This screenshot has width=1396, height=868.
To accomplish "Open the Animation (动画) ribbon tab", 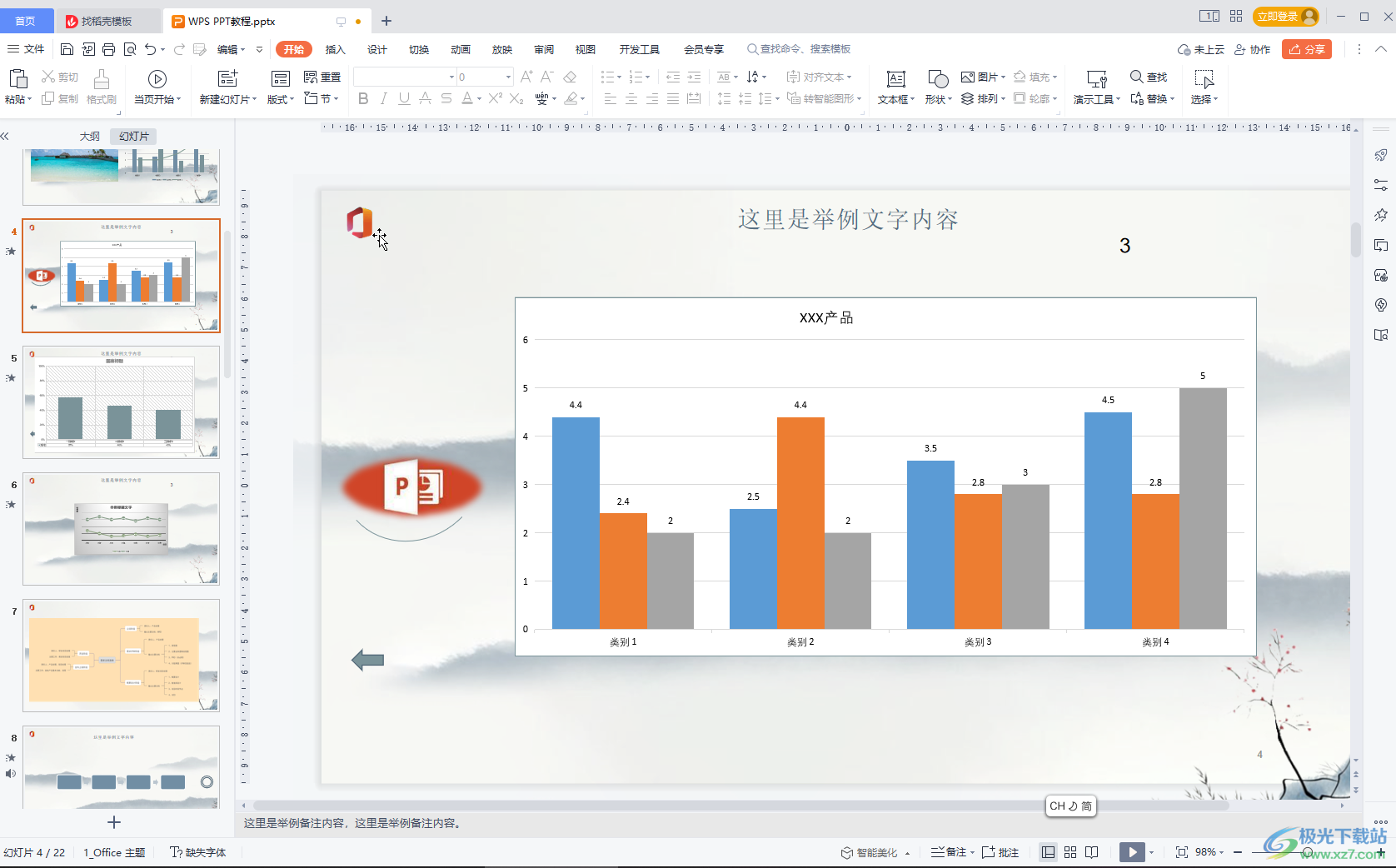I will [461, 49].
